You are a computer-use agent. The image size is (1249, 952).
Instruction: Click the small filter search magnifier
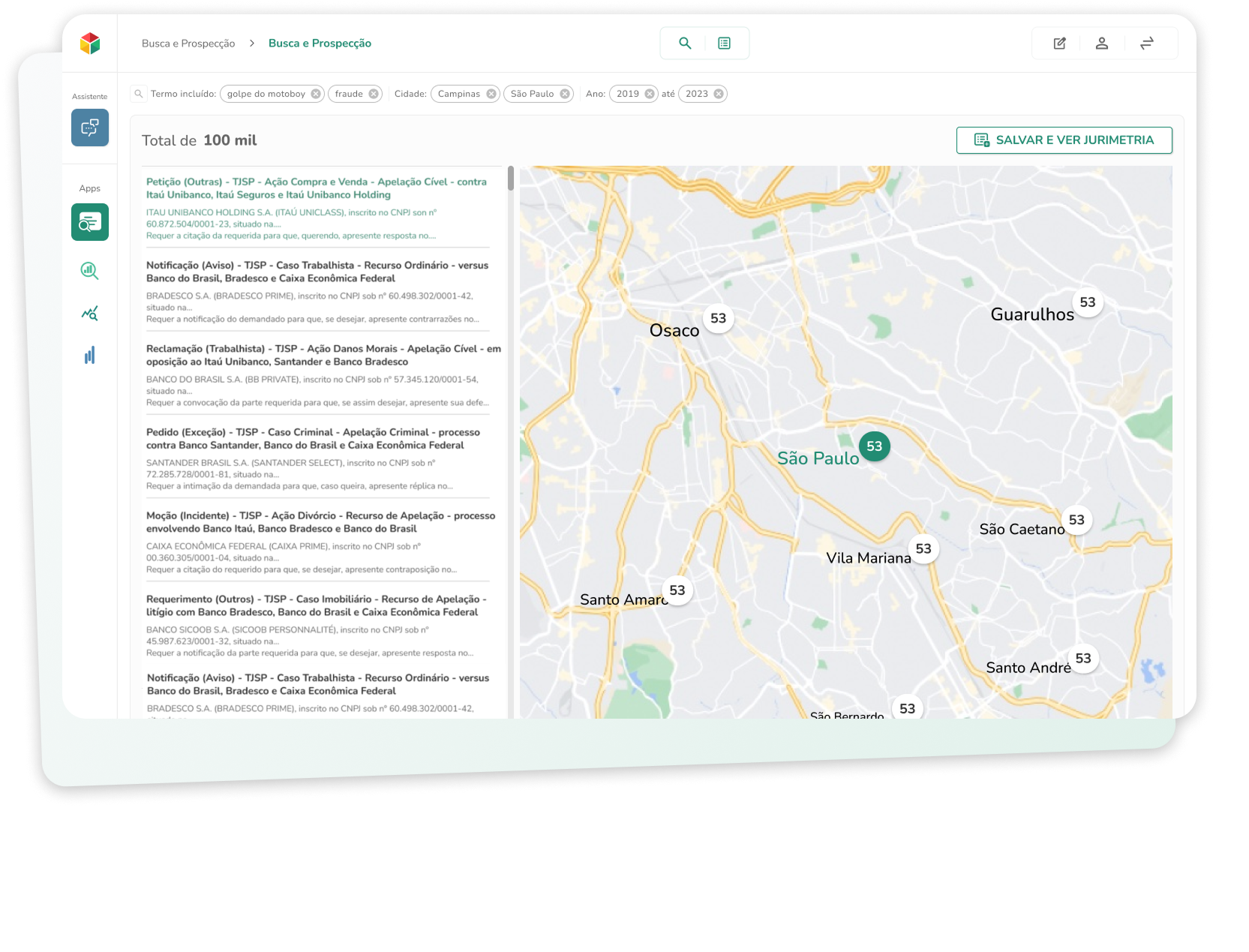click(139, 94)
